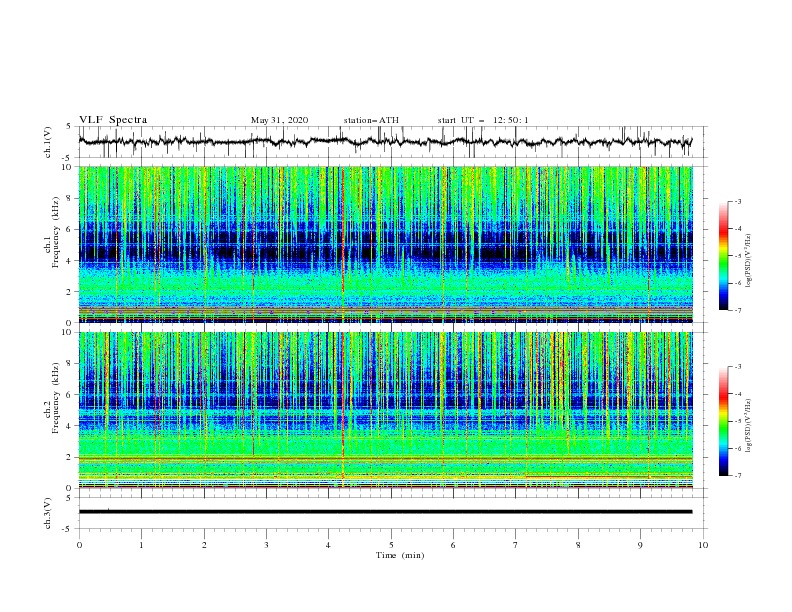The image size is (792, 612).
Task: Click the ch.3 flat black trace
Action: click(386, 512)
